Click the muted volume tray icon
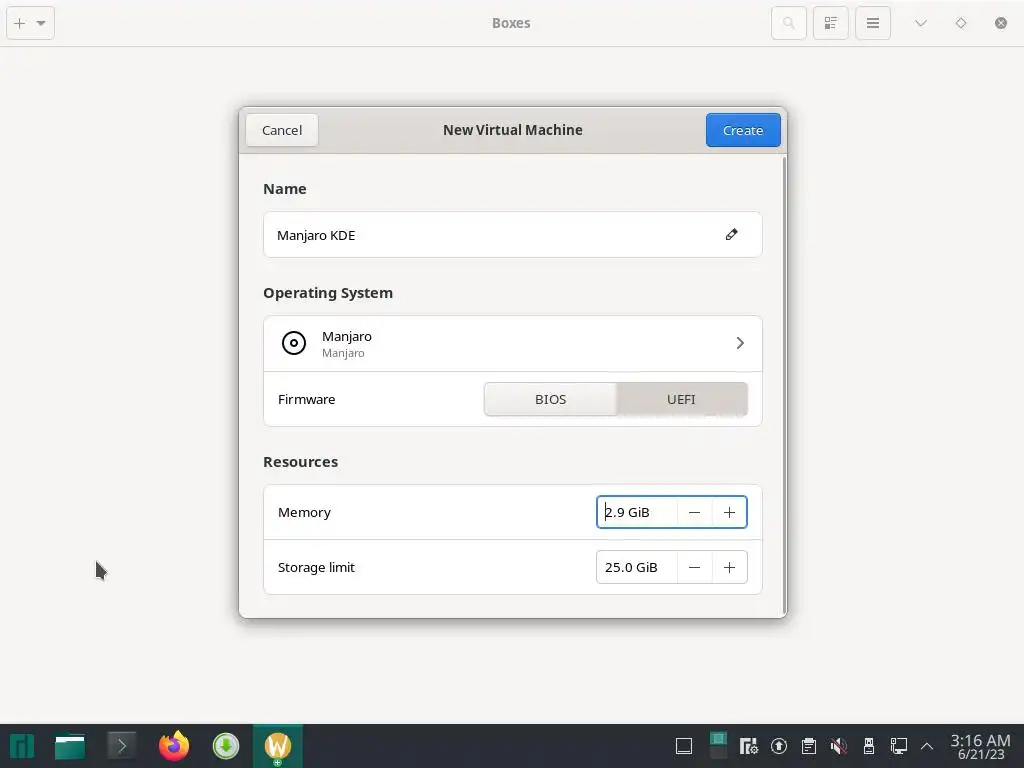Viewport: 1024px width, 768px height. point(839,746)
